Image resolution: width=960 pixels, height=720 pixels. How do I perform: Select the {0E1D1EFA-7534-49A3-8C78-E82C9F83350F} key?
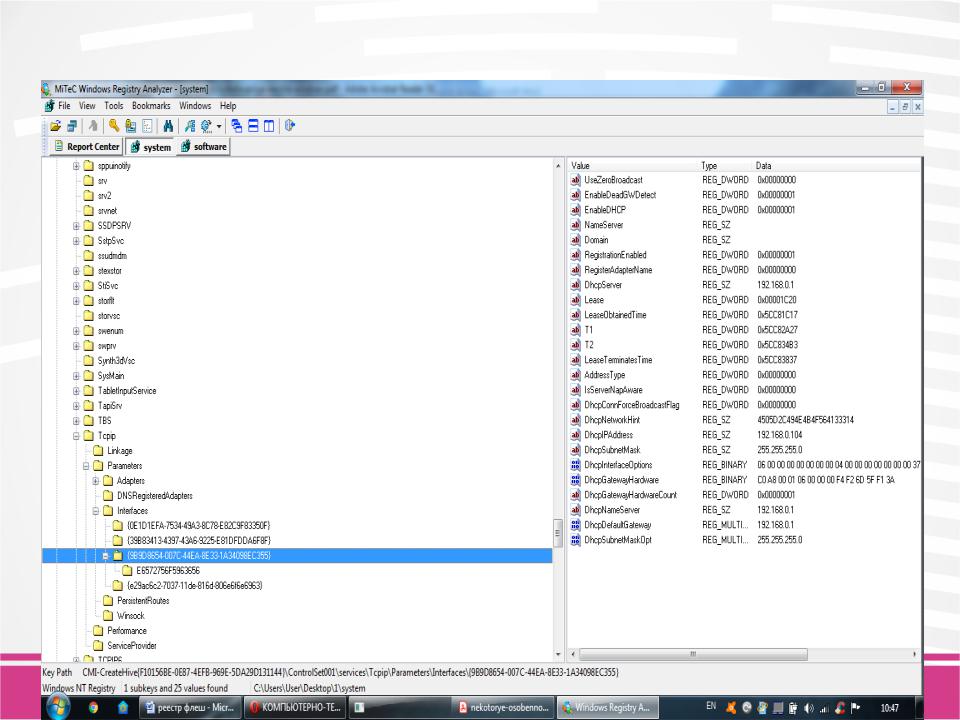click(x=198, y=526)
